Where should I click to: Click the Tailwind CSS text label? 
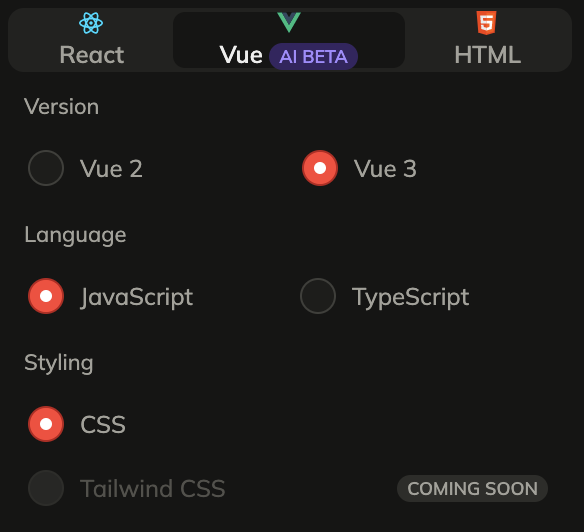153,488
